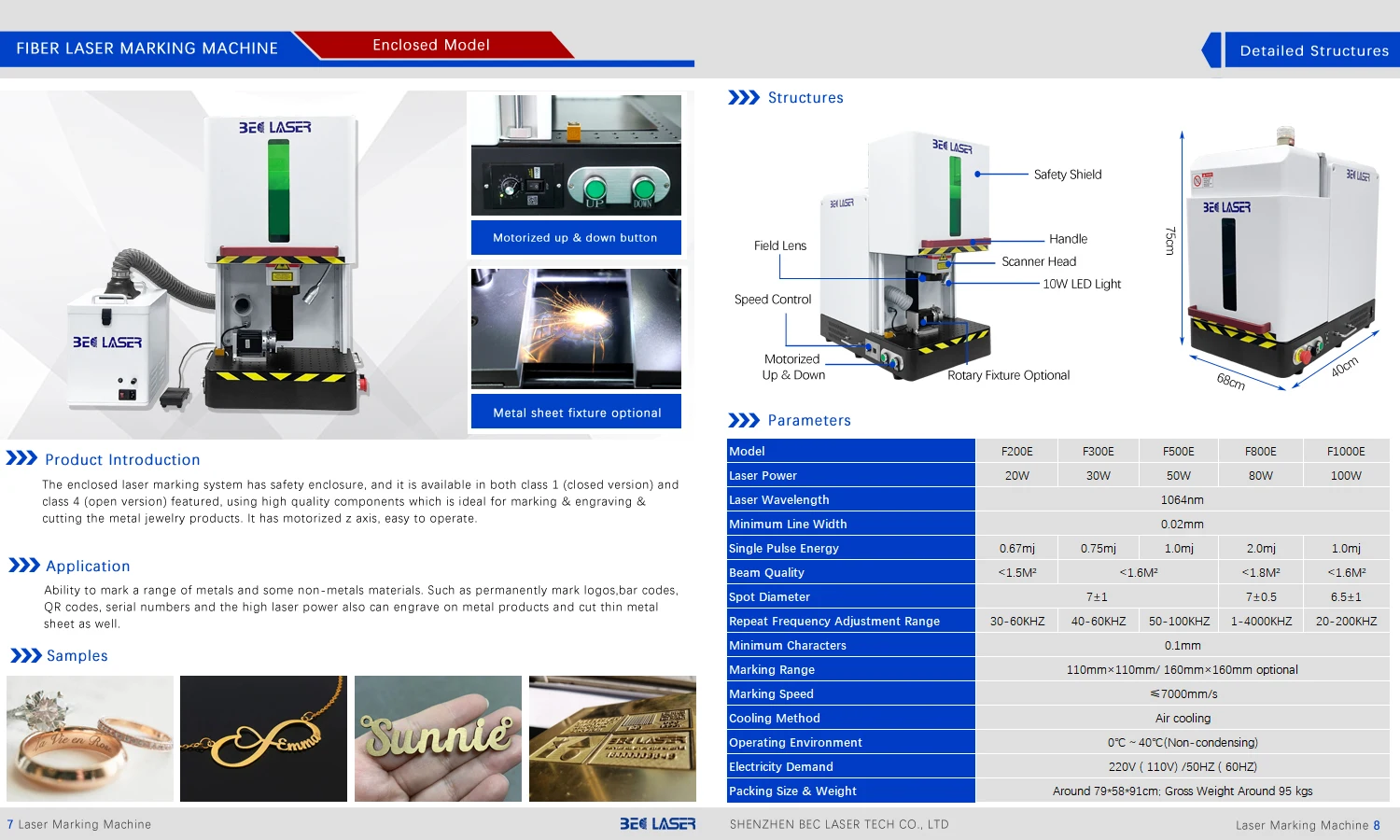Select the F800E model column cell

click(1261, 451)
